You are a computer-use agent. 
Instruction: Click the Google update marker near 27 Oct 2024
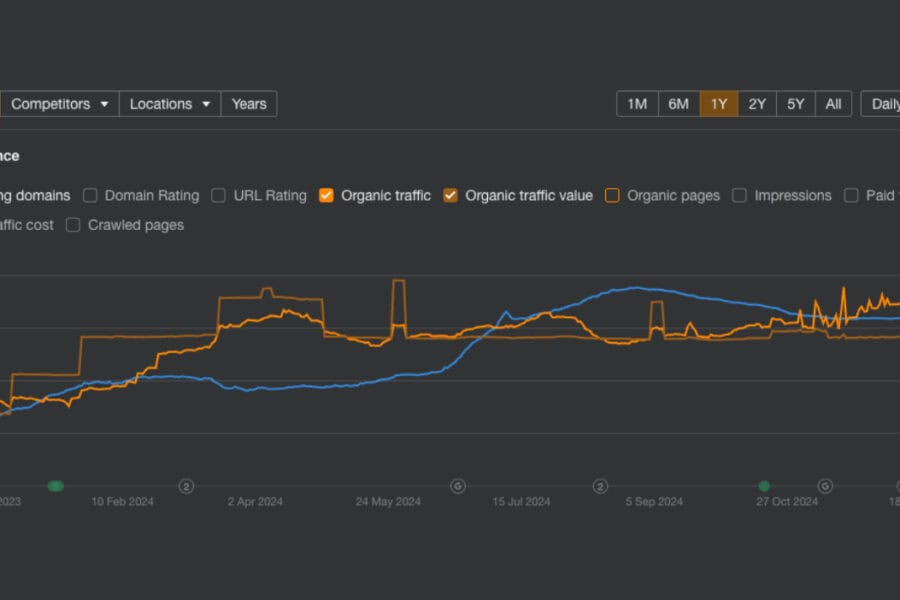point(825,486)
